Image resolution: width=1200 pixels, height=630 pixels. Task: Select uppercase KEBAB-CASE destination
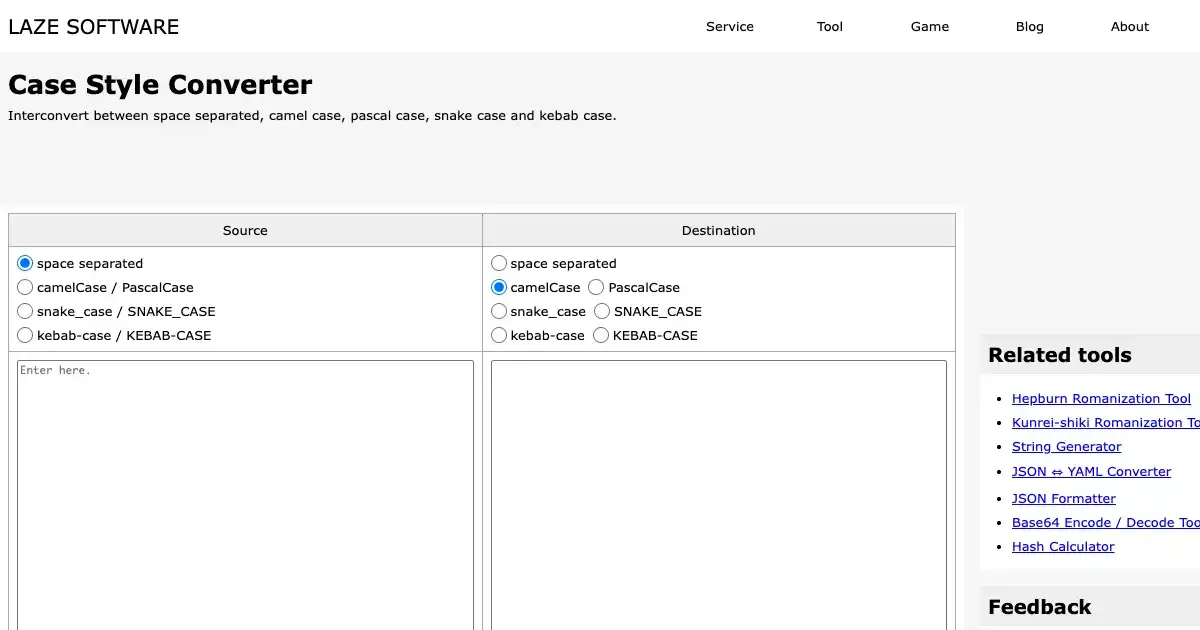(601, 335)
